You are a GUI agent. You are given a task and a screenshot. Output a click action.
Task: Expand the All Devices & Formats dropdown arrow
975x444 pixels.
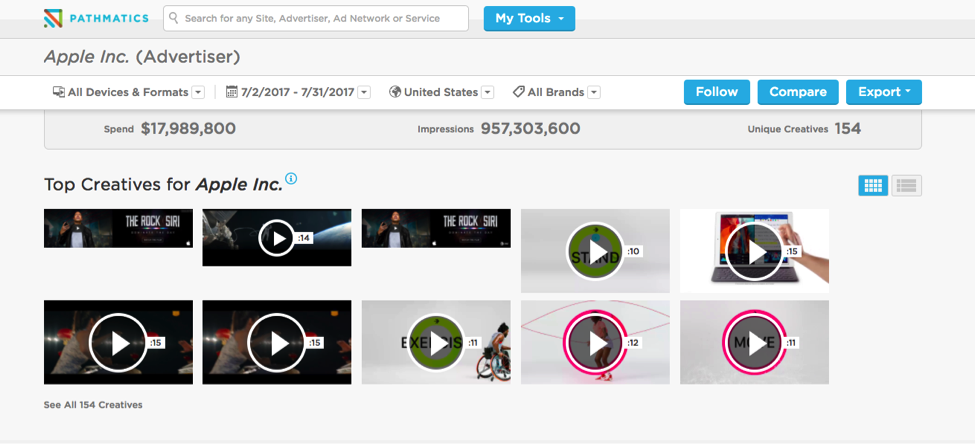click(198, 93)
